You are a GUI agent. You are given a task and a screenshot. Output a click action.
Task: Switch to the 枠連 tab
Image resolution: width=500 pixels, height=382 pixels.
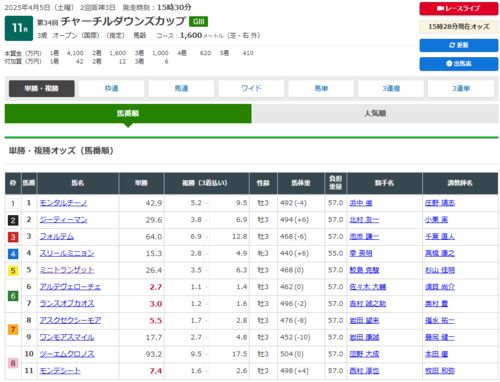coord(111,89)
